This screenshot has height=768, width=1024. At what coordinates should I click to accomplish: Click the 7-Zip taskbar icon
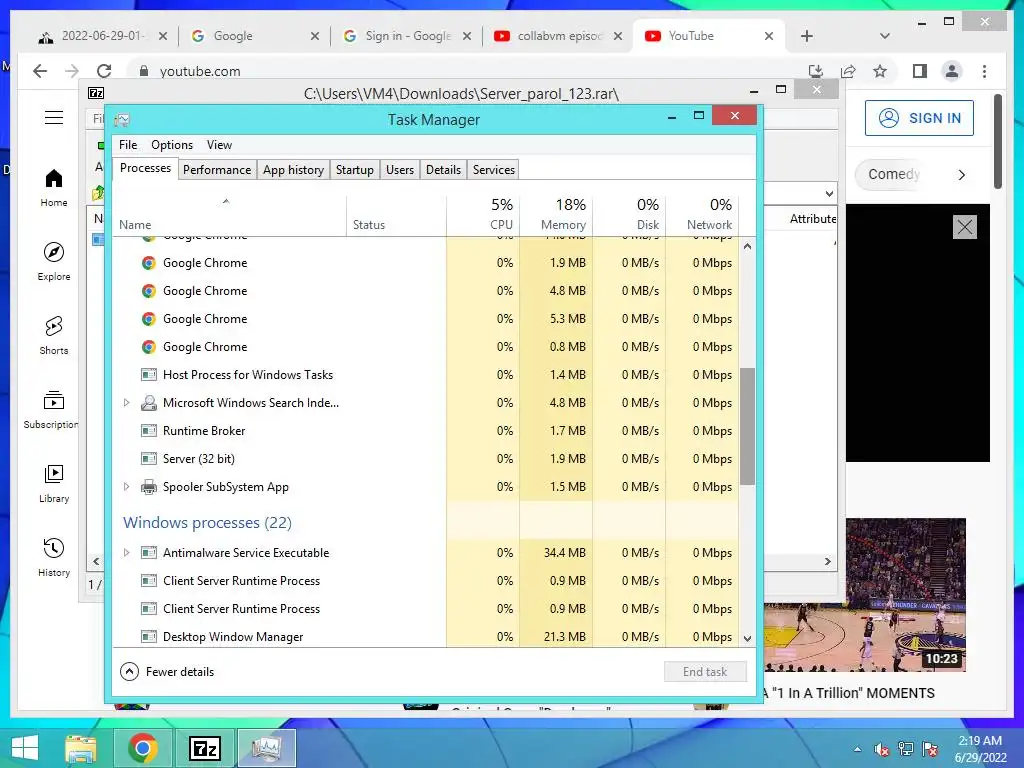tap(204, 748)
